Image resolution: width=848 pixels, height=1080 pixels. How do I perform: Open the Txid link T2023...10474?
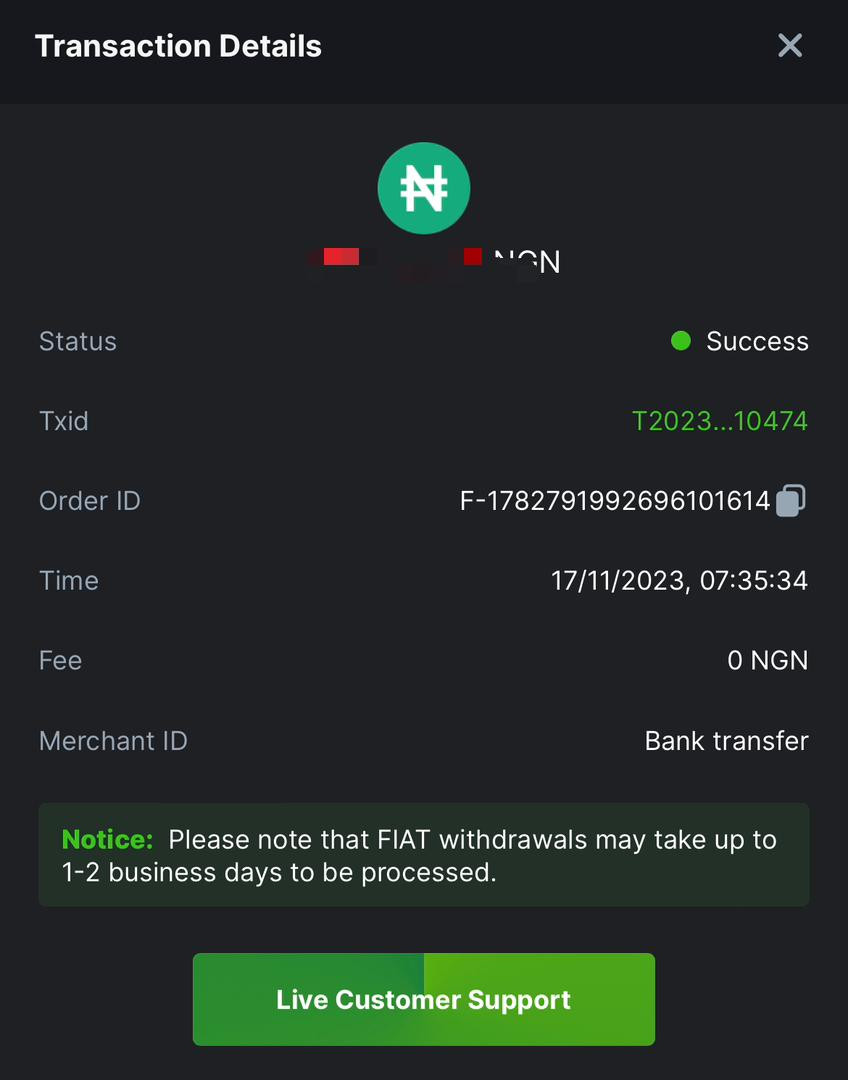tap(720, 421)
